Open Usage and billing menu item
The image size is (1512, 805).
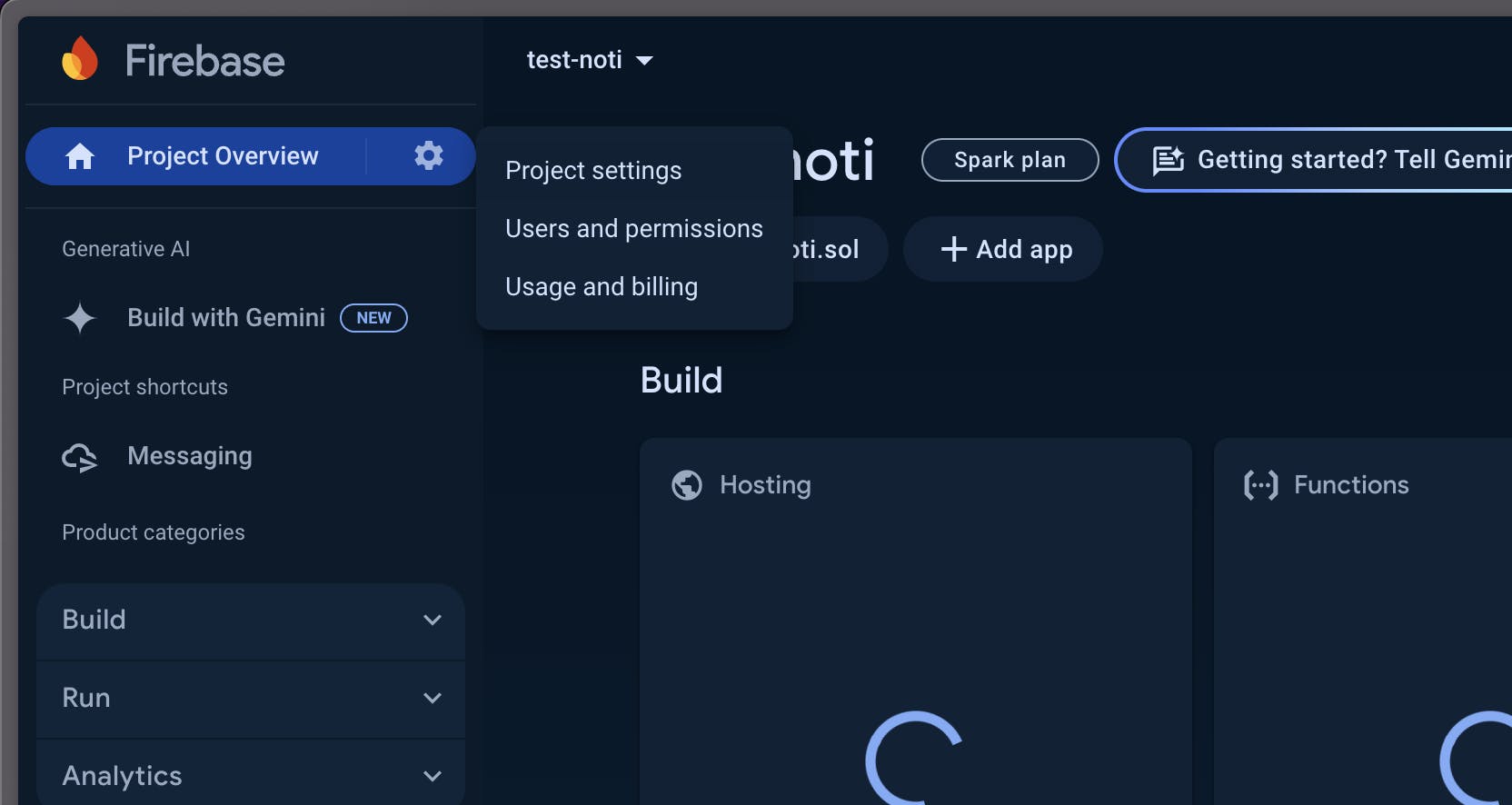coord(634,287)
